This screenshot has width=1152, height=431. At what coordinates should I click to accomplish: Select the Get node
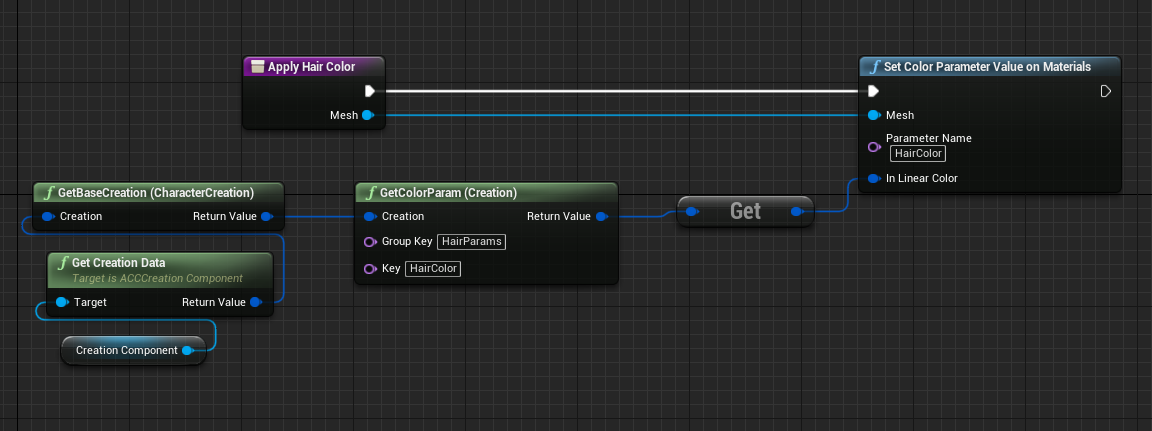(x=745, y=211)
